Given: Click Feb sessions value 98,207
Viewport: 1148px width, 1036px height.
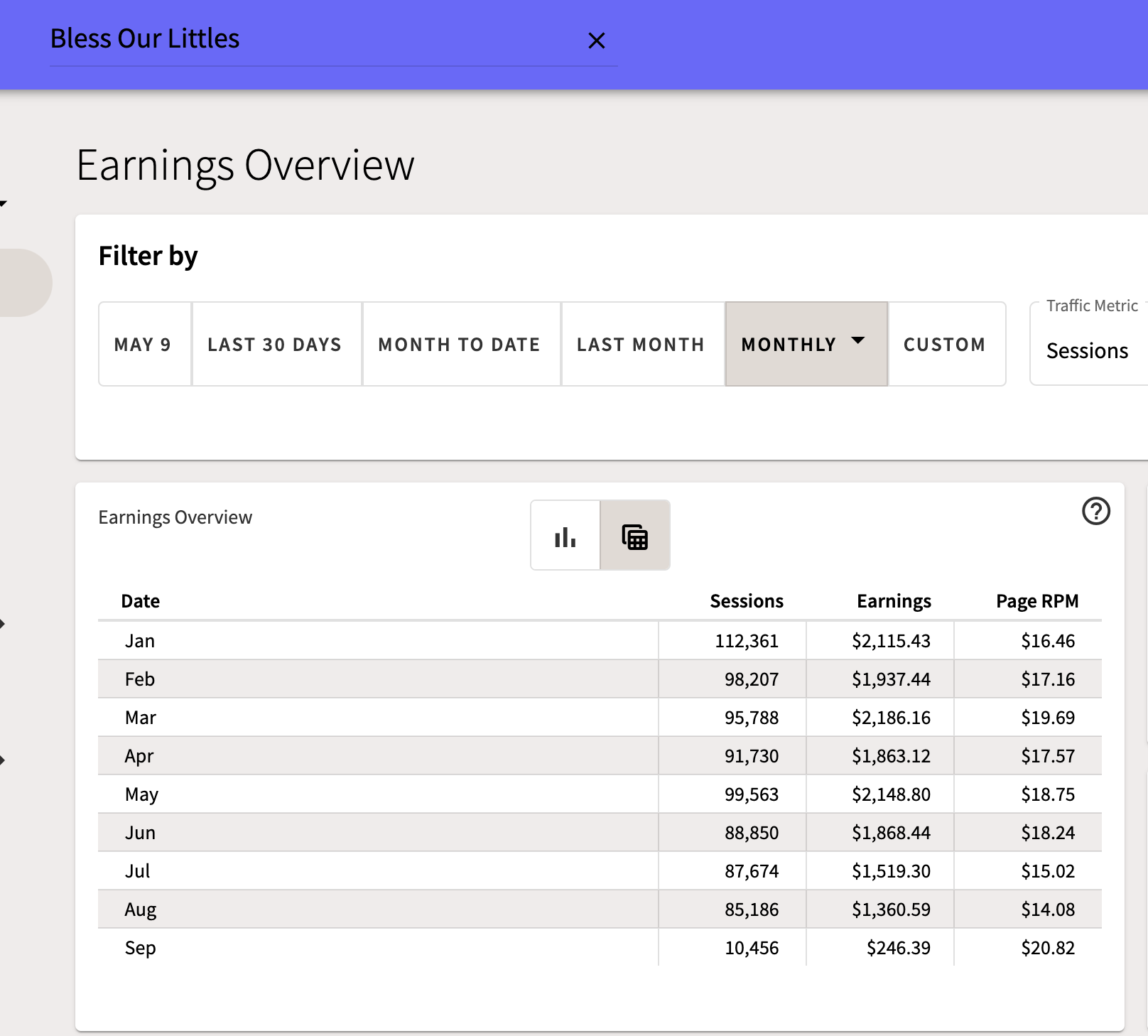Looking at the screenshot, I should (752, 679).
